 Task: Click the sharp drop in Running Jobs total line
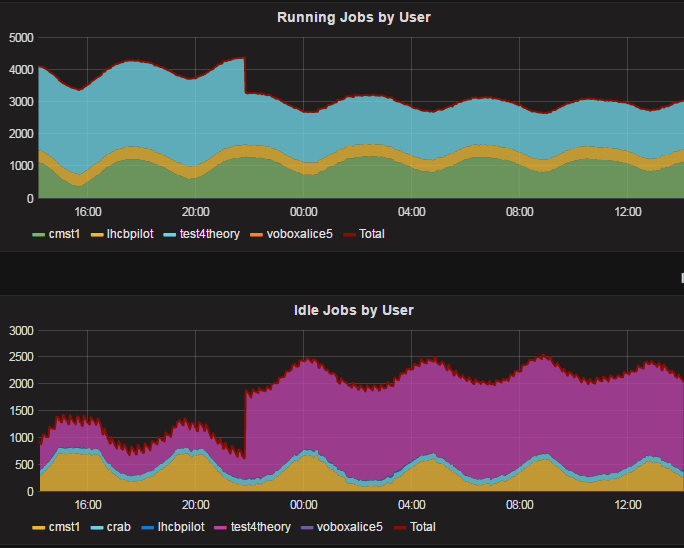click(245, 76)
